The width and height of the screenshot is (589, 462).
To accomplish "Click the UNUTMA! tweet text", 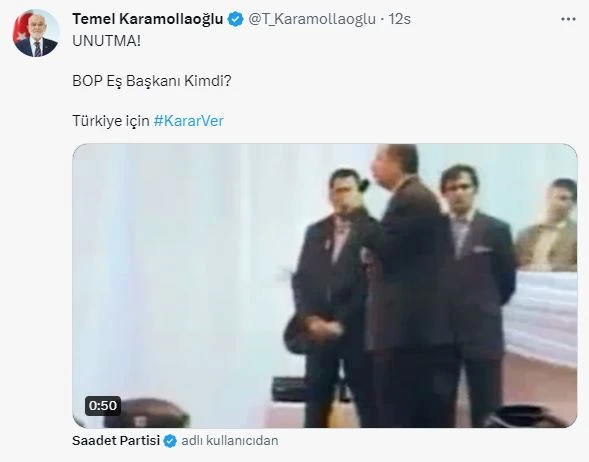I will [x=106, y=41].
